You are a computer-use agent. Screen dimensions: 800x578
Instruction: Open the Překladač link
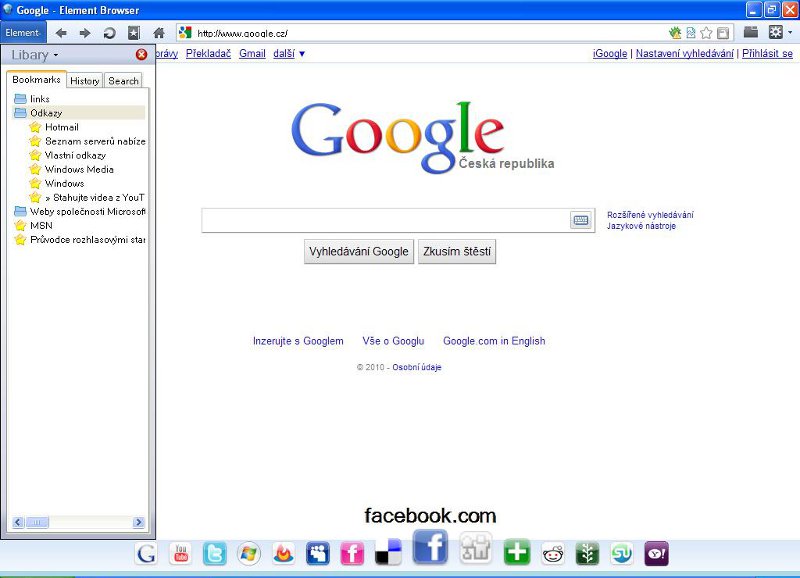tap(208, 54)
